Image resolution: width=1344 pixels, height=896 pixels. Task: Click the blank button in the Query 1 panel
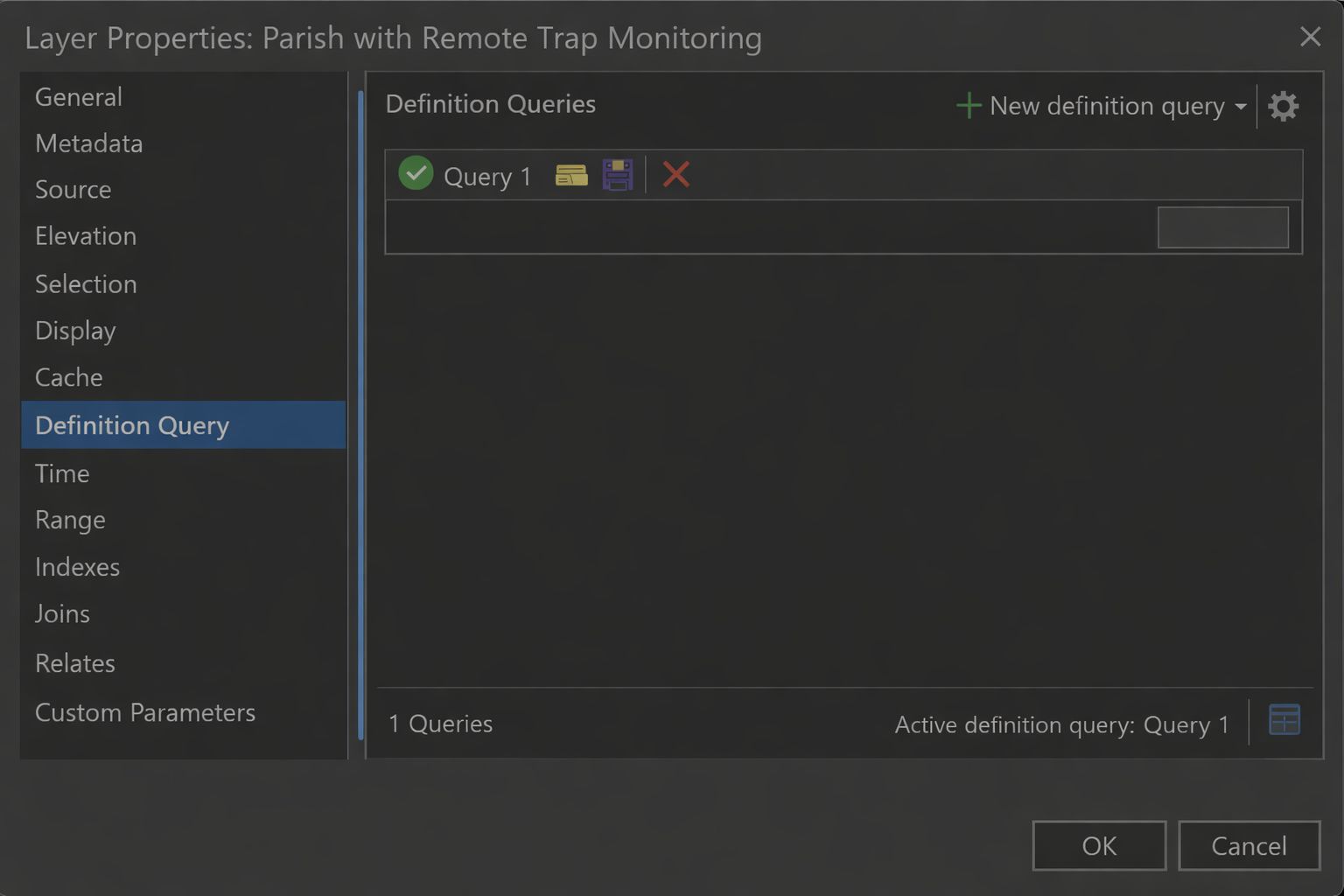click(x=1222, y=227)
